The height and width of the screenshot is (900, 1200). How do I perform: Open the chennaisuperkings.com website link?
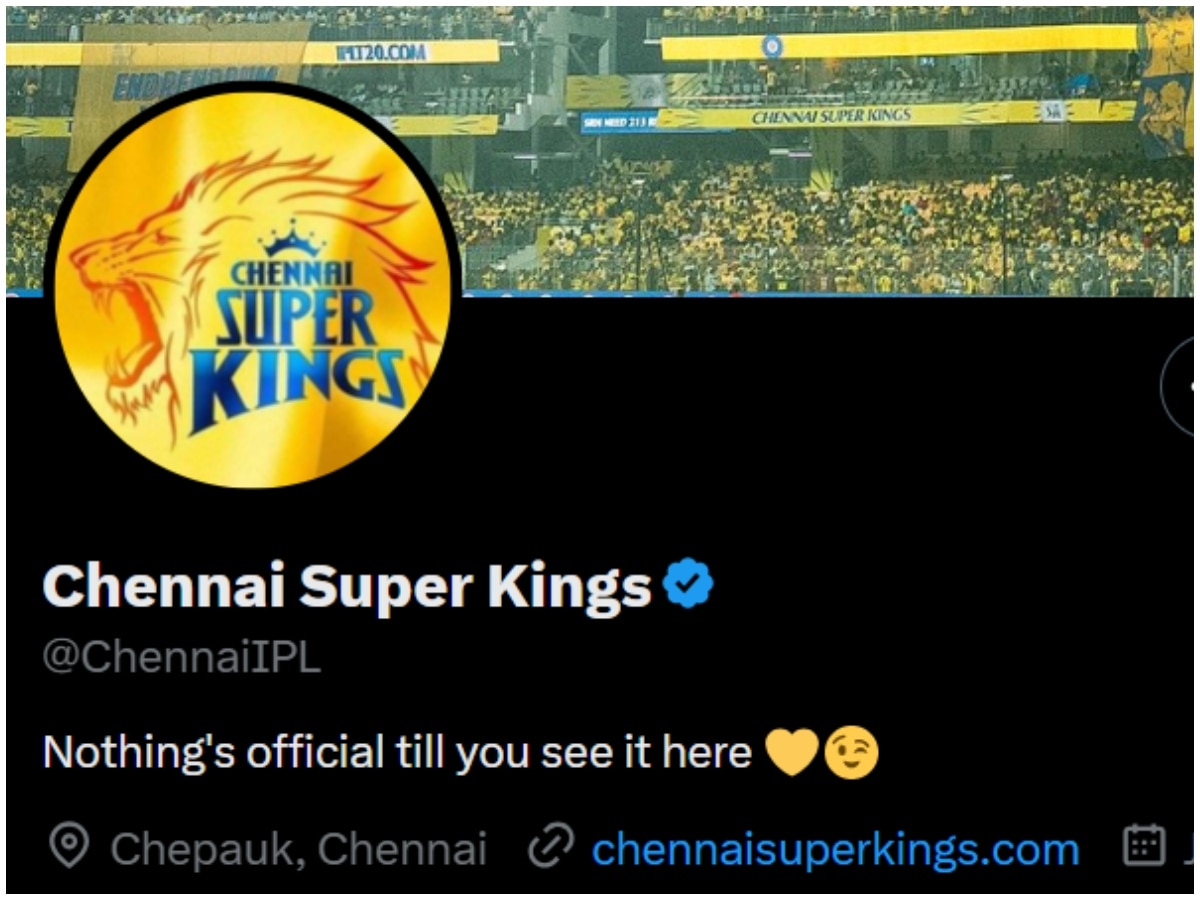pos(835,849)
